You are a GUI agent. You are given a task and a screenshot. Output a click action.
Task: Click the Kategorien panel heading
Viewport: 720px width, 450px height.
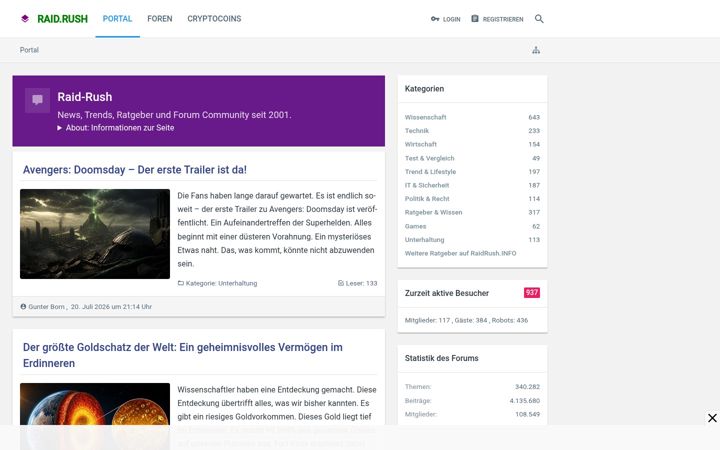424,89
